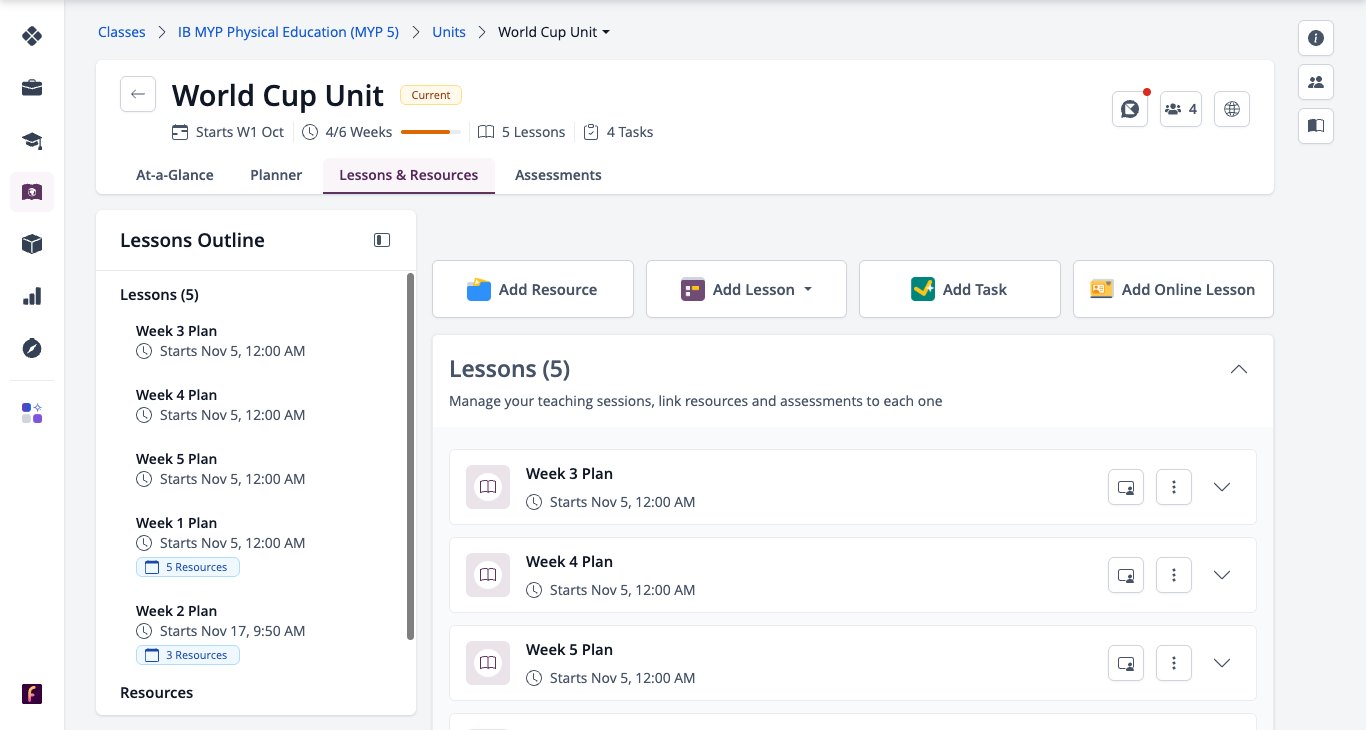The height and width of the screenshot is (730, 1366).
Task: Toggle the Lessons Outline panel collapse icon
Action: point(382,240)
